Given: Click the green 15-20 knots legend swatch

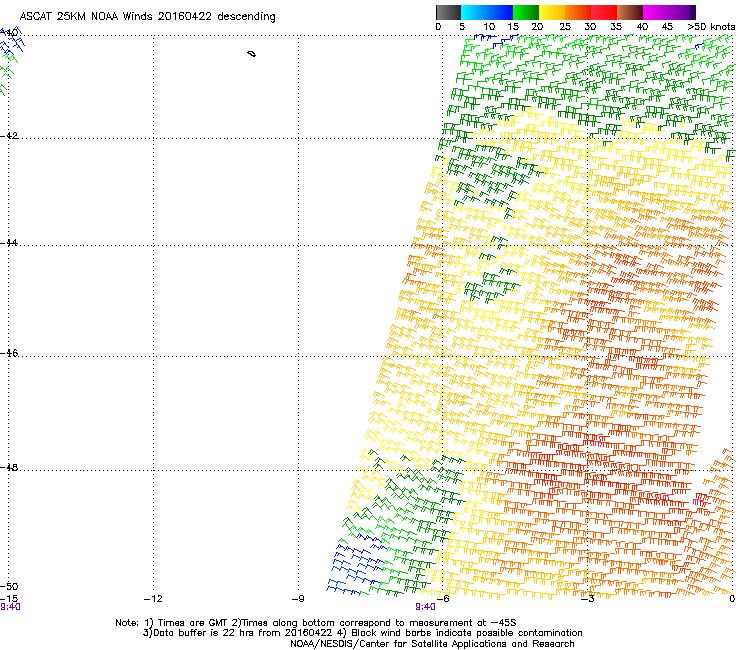Looking at the screenshot, I should click(x=526, y=12).
